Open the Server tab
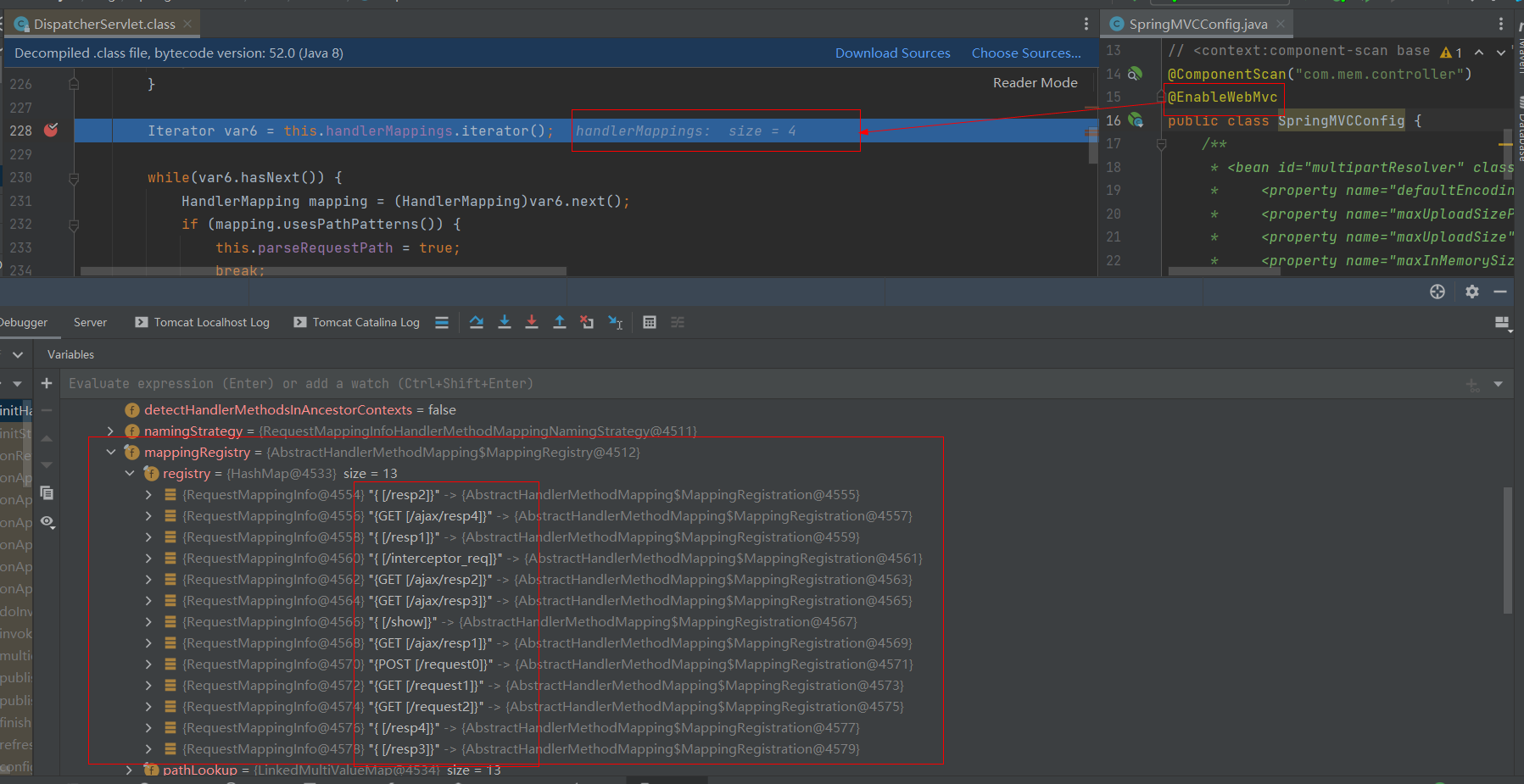 click(90, 322)
